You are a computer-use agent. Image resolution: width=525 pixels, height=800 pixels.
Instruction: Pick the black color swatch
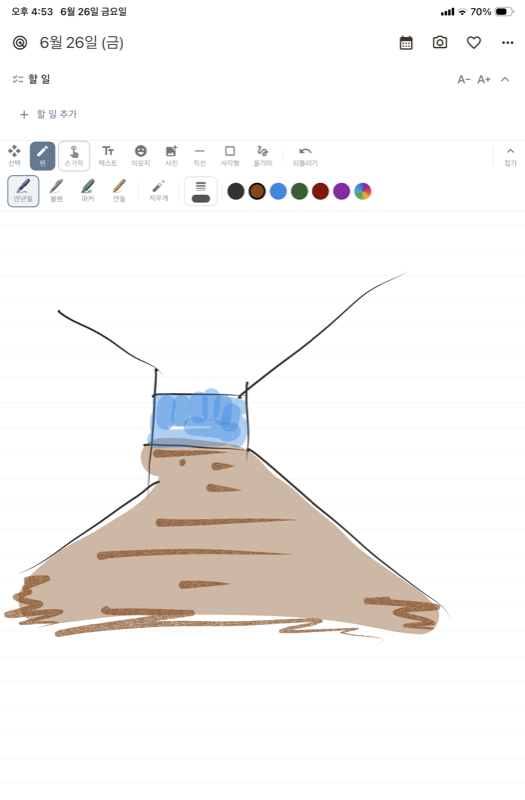pos(236,191)
